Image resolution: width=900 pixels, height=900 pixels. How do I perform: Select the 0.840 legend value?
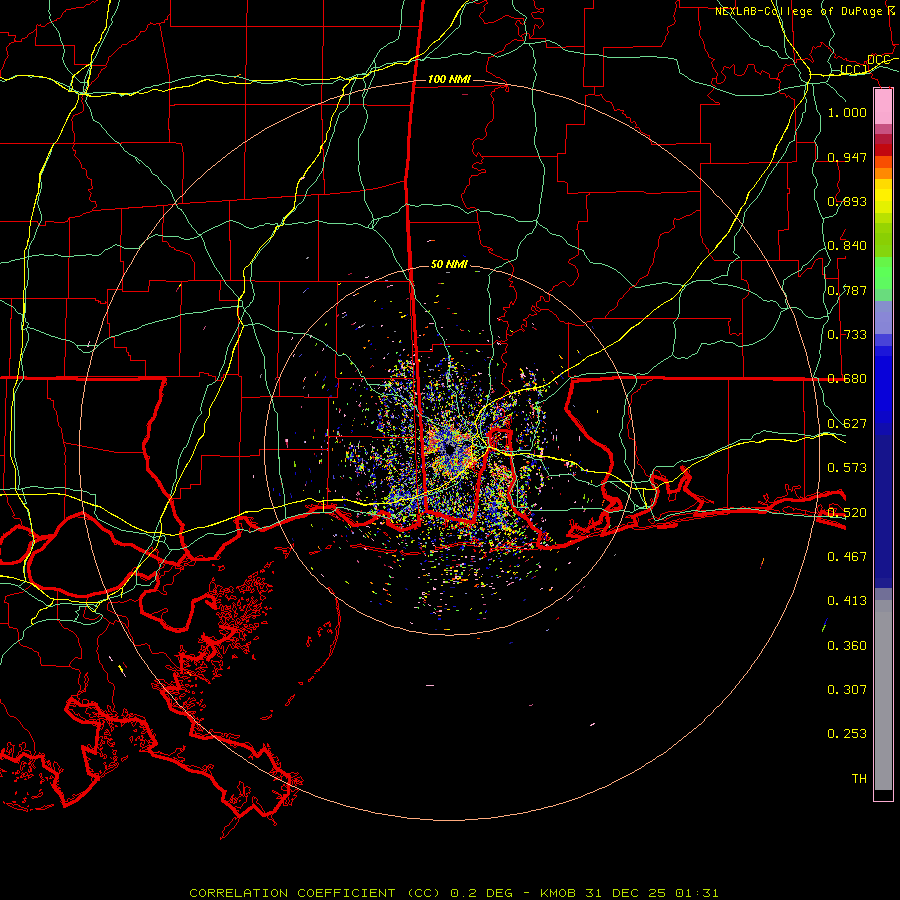[x=847, y=245]
